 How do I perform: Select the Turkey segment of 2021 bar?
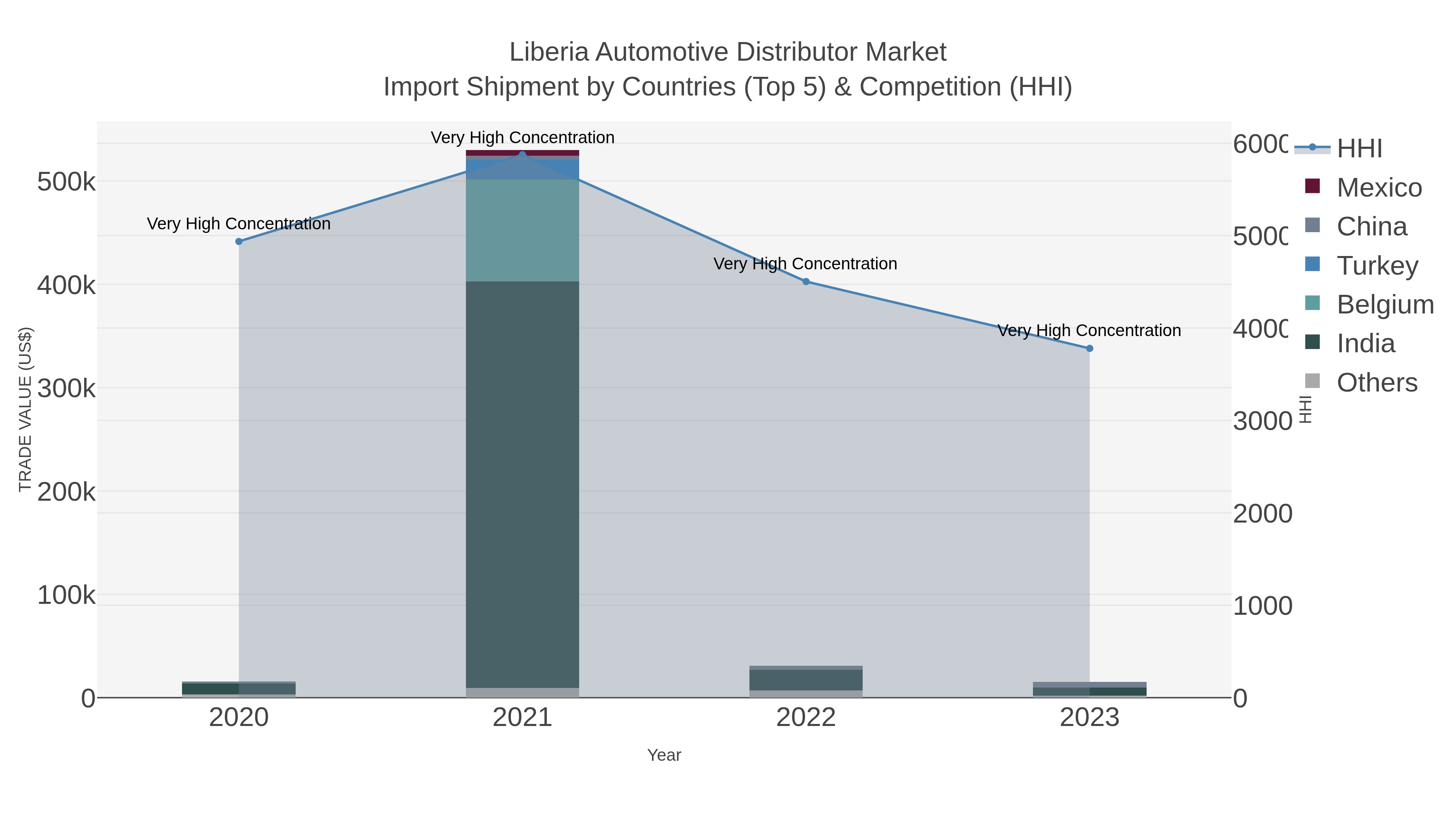(x=522, y=169)
